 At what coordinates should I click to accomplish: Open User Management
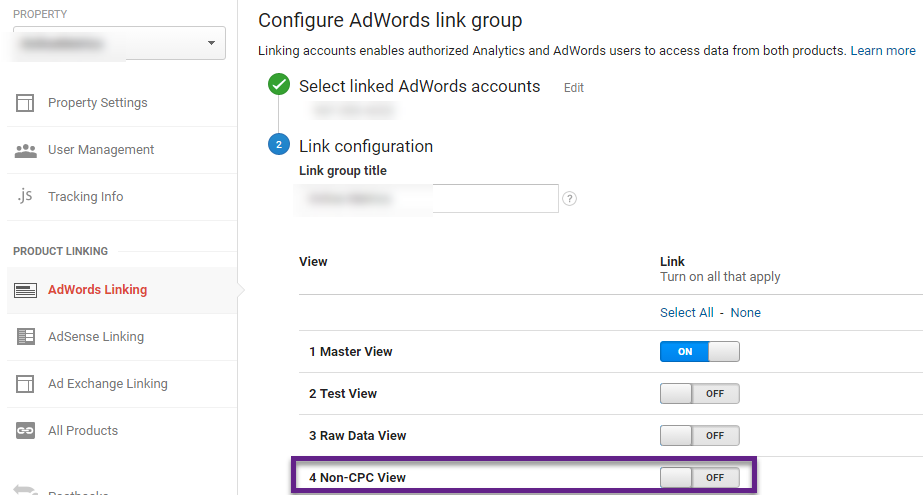coord(101,150)
